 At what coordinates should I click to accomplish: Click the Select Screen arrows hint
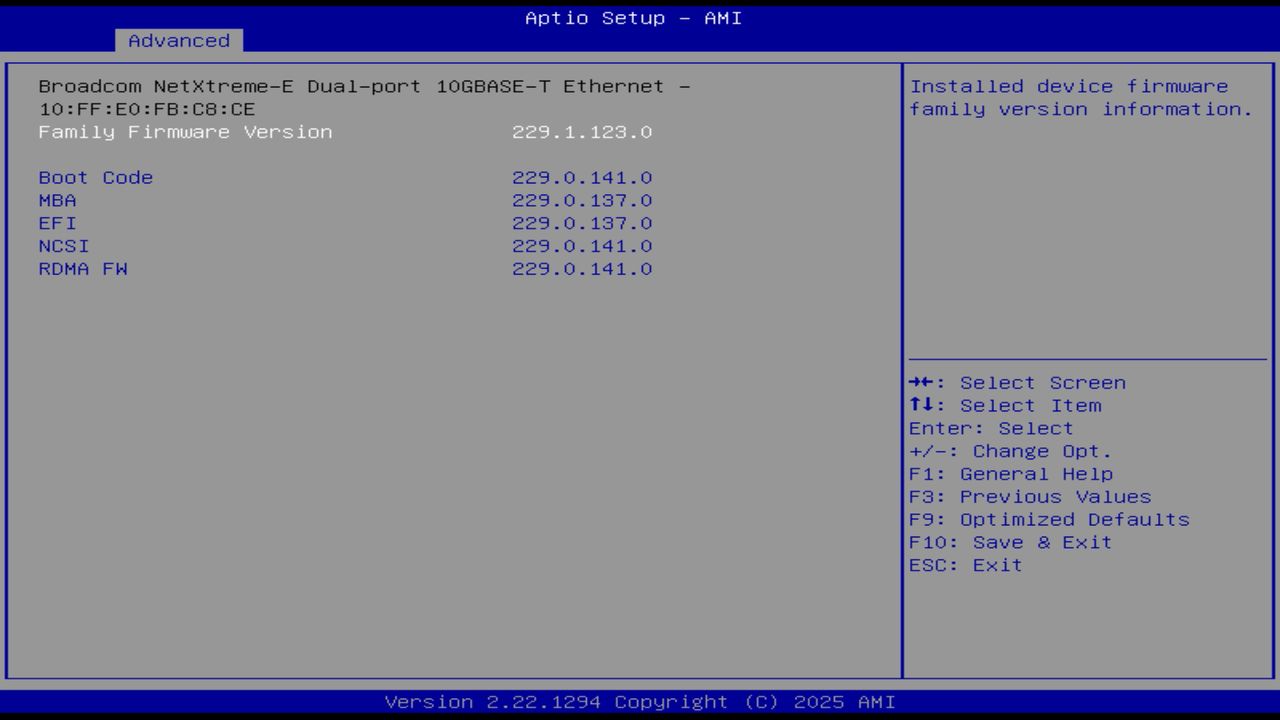tap(1016, 382)
